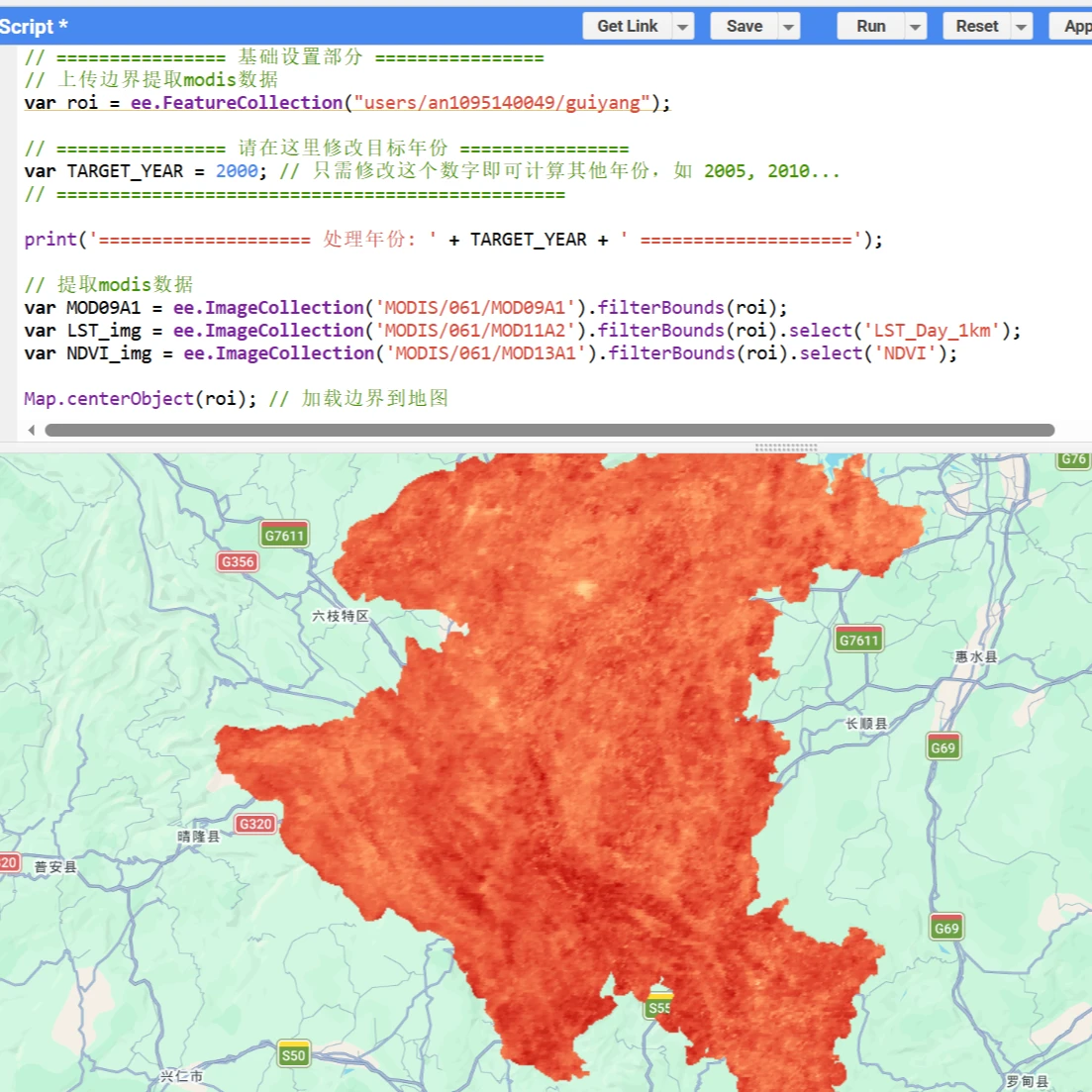Click the 惠水县 map label
This screenshot has width=1092, height=1092.
click(976, 656)
